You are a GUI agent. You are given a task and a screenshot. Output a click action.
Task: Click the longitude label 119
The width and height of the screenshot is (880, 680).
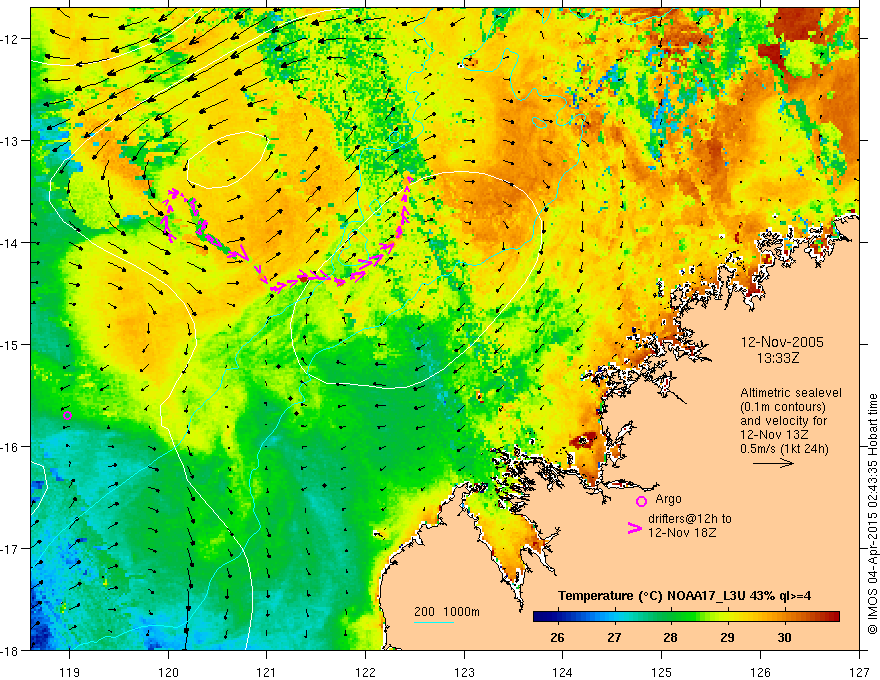point(69,672)
